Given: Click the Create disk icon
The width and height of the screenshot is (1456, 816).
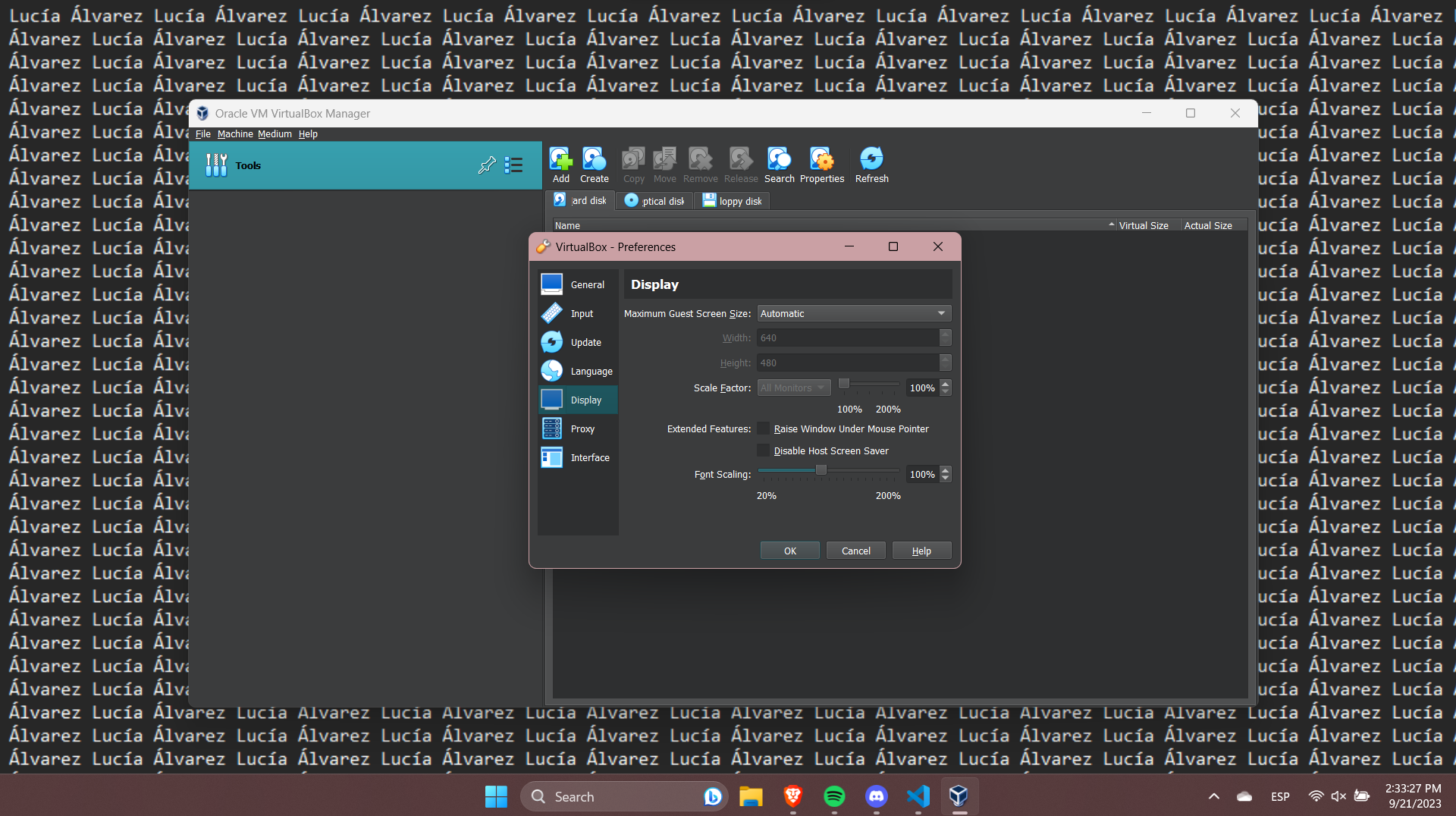Looking at the screenshot, I should point(594,165).
